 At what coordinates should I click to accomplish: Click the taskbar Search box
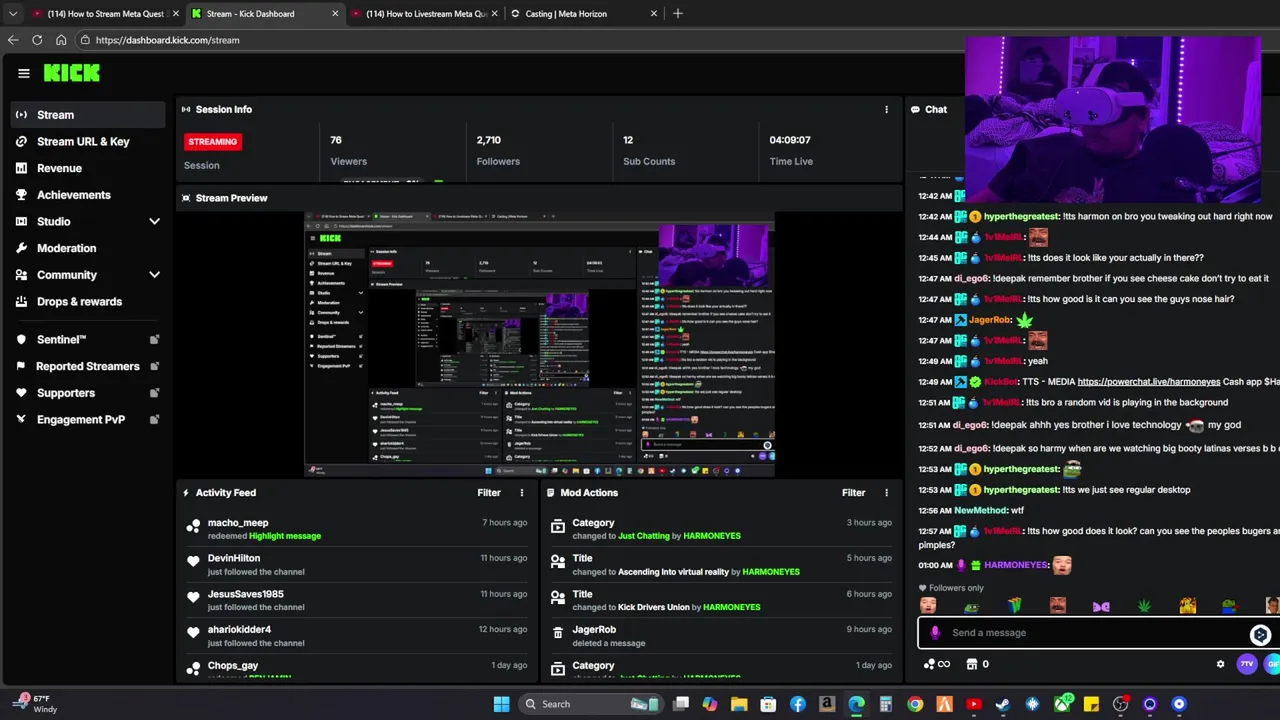(x=589, y=704)
